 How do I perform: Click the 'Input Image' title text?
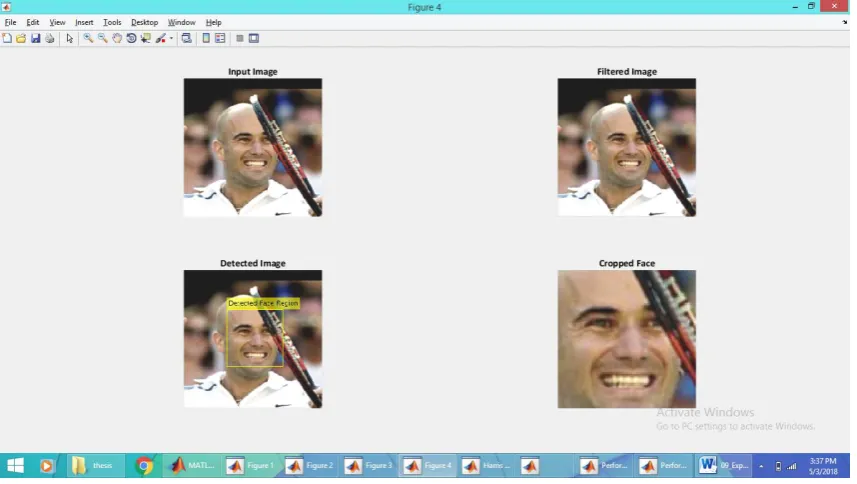253,72
